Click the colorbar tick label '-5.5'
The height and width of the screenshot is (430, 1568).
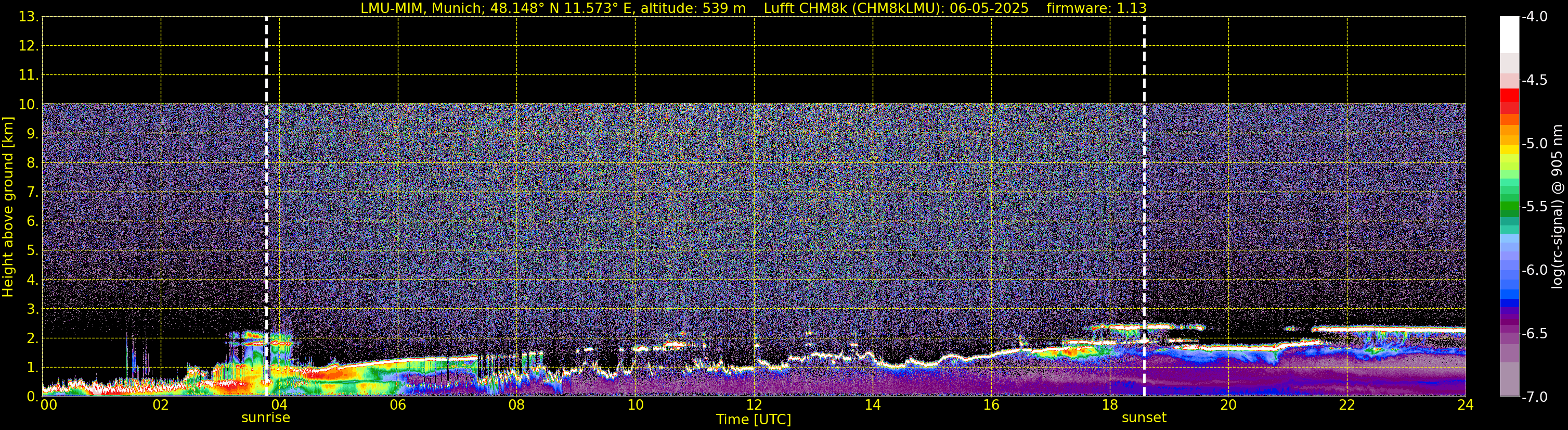tap(1535, 207)
